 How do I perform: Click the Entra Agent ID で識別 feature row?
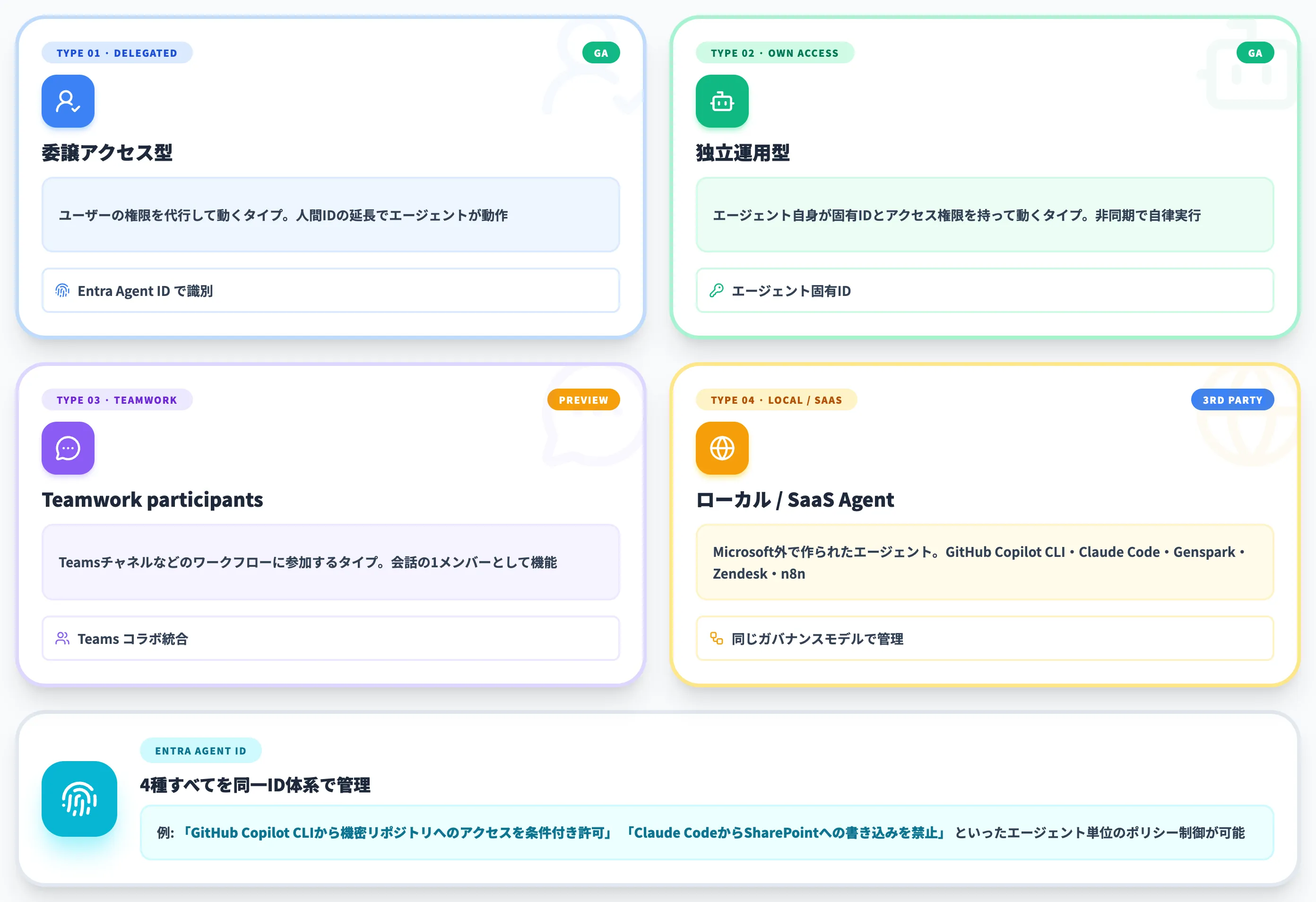pos(331,290)
